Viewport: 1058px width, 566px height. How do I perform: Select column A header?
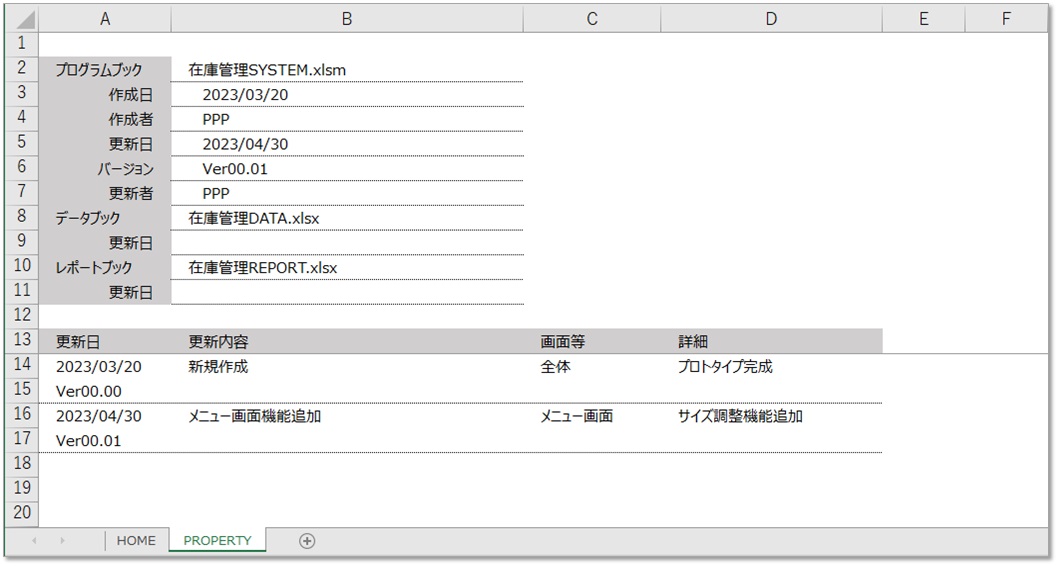105,19
